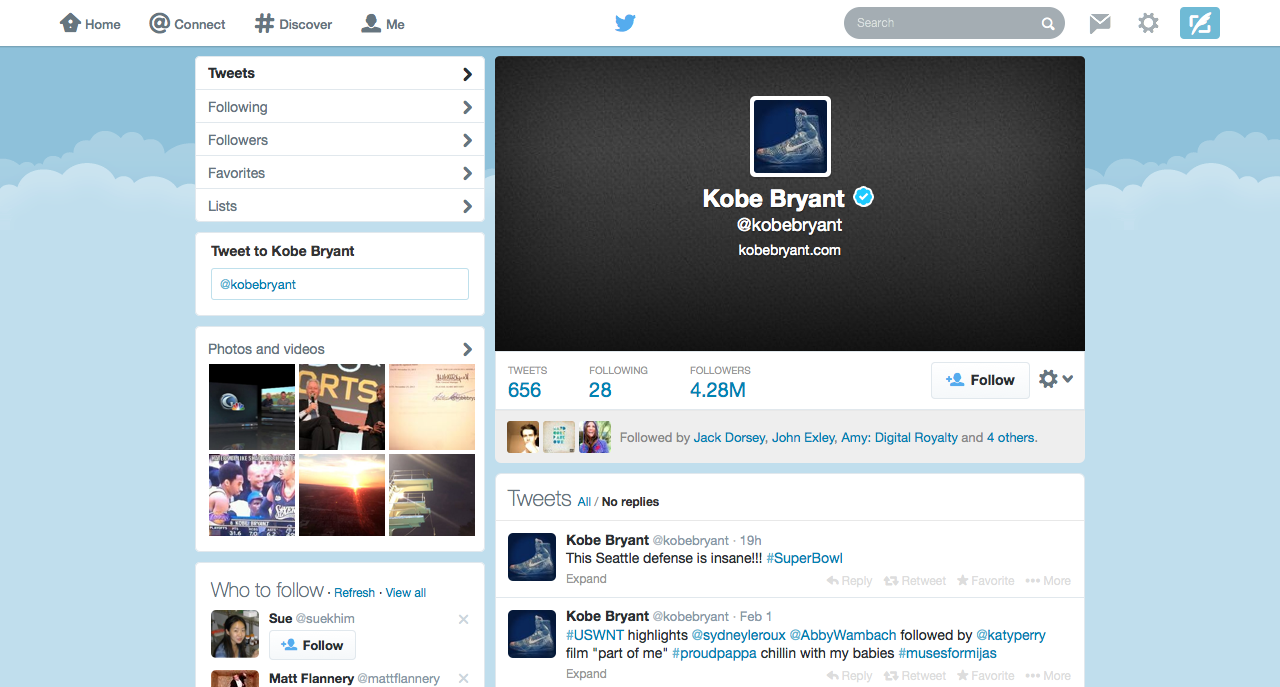
Task: Open the #musesformijas hashtag
Action: point(947,653)
